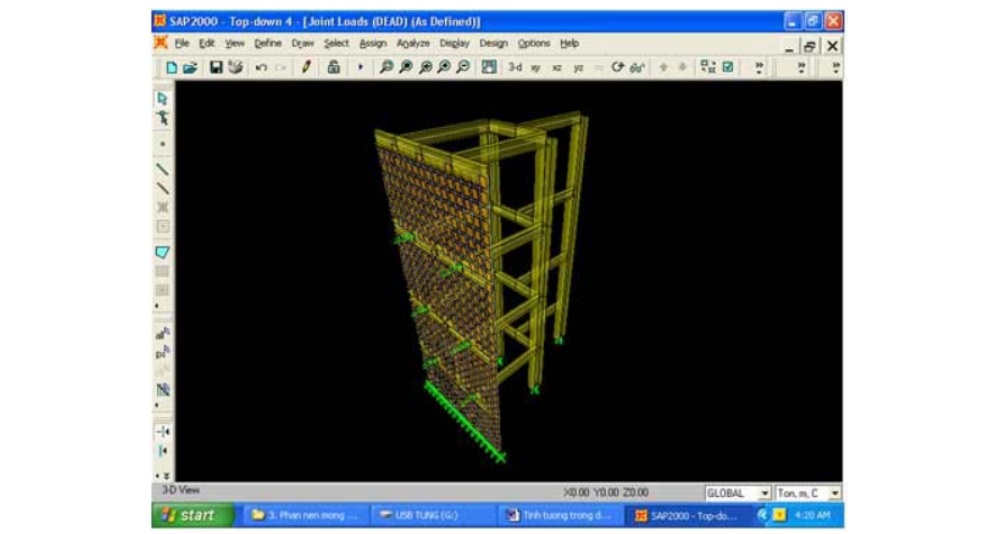Set the xy plane view
Viewport: 1000px width, 534px height.
coord(536,68)
